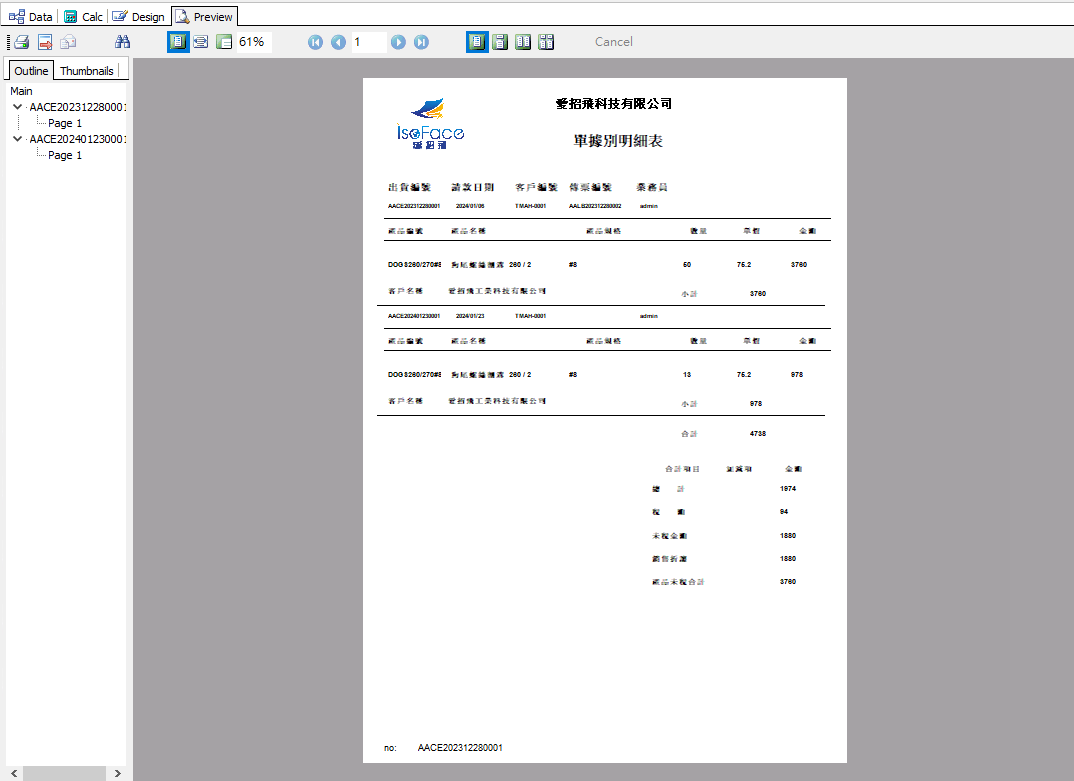Click the Cancel button
The height and width of the screenshot is (781, 1074).
[614, 42]
